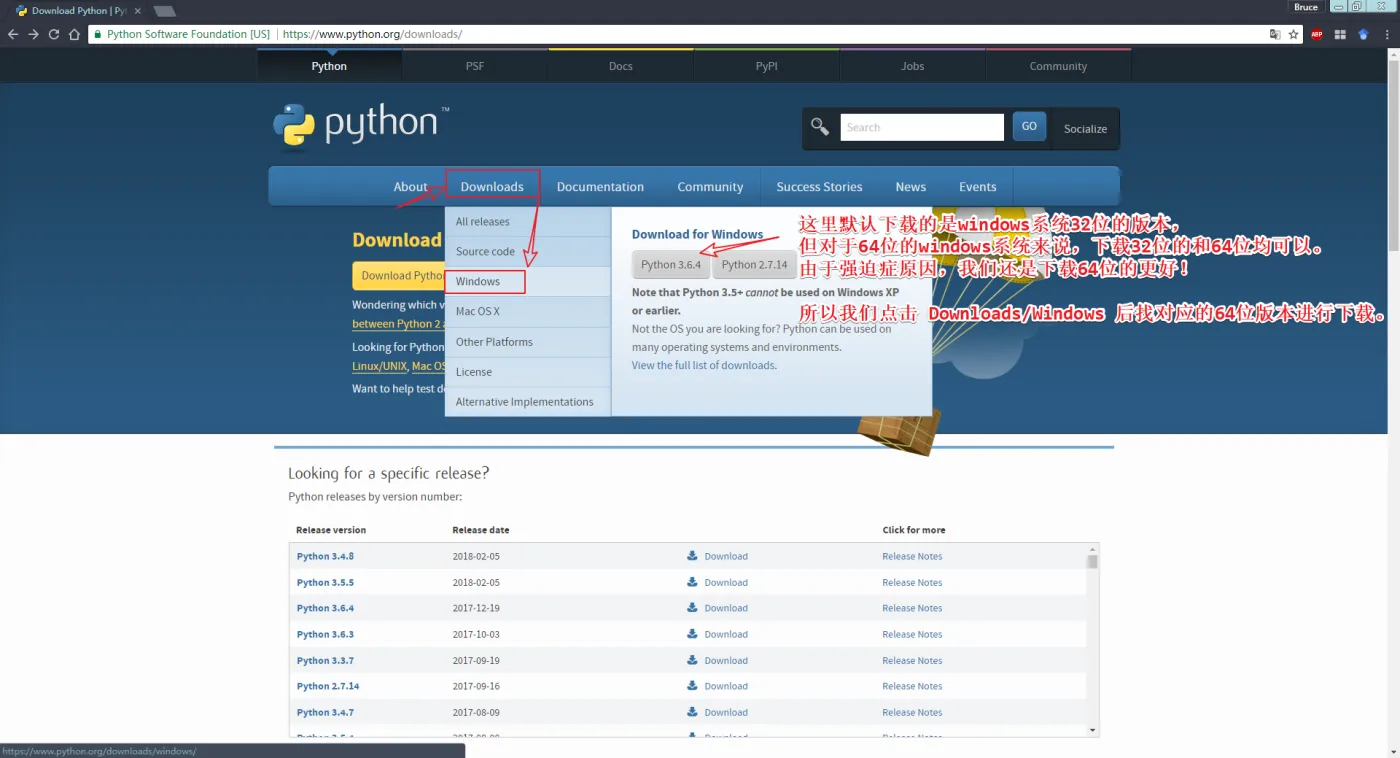Download Python 3.4.8 from the release list
1400x758 pixels.
point(717,556)
